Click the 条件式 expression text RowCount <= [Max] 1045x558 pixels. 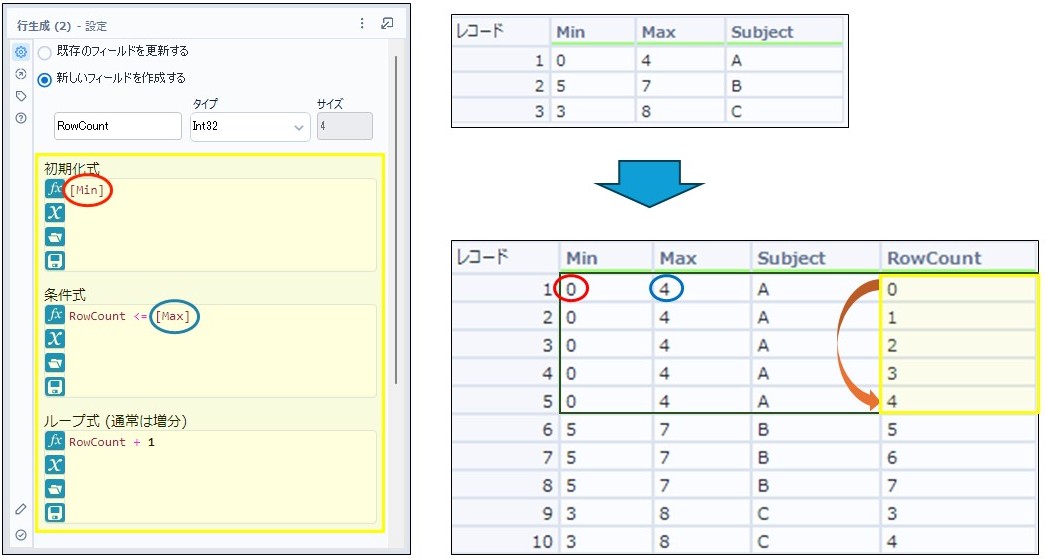coord(130,316)
